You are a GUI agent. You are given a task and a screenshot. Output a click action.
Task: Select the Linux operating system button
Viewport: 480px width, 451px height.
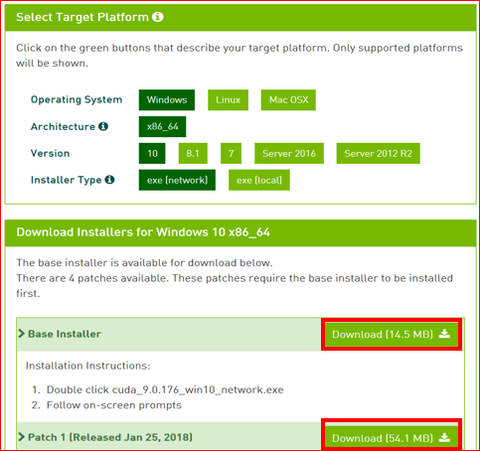point(228,100)
